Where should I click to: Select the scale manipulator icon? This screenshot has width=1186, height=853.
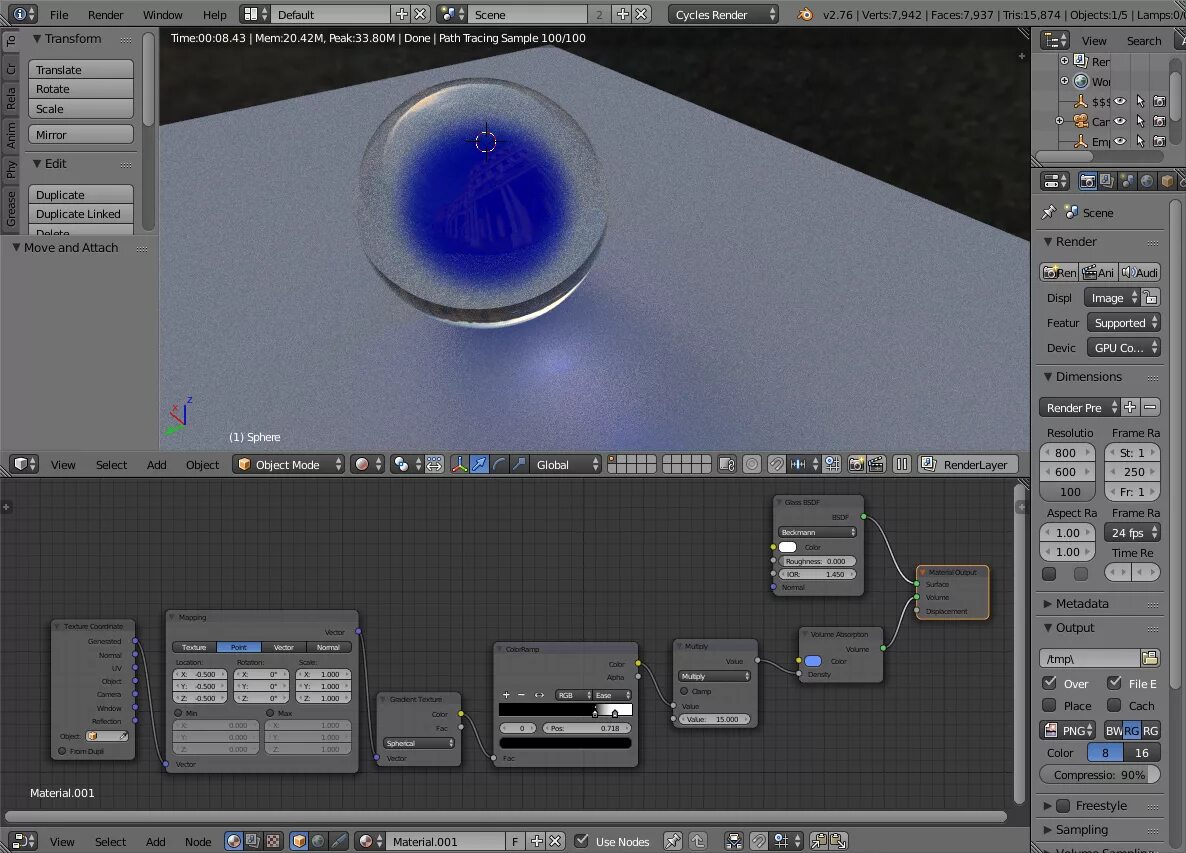click(x=519, y=464)
